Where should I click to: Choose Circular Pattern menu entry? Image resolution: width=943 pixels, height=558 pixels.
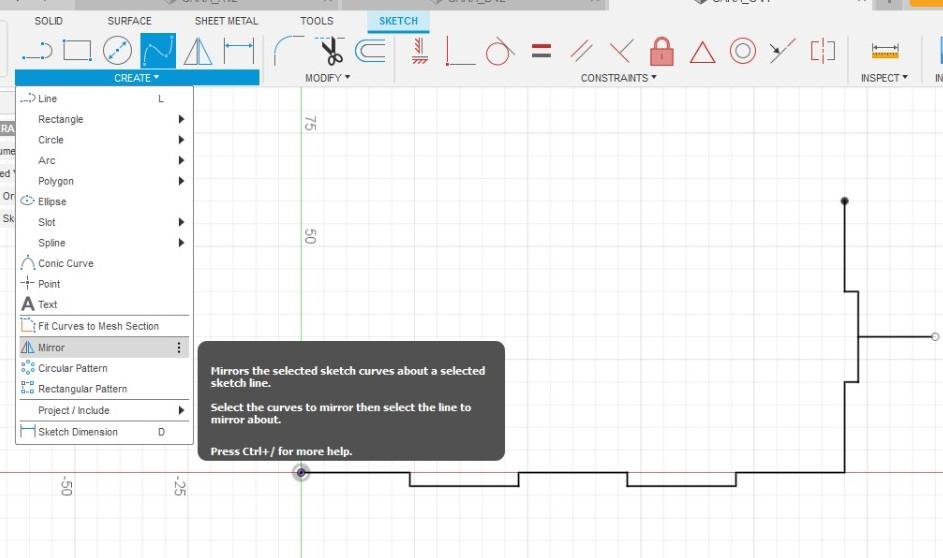pyautogui.click(x=103, y=368)
